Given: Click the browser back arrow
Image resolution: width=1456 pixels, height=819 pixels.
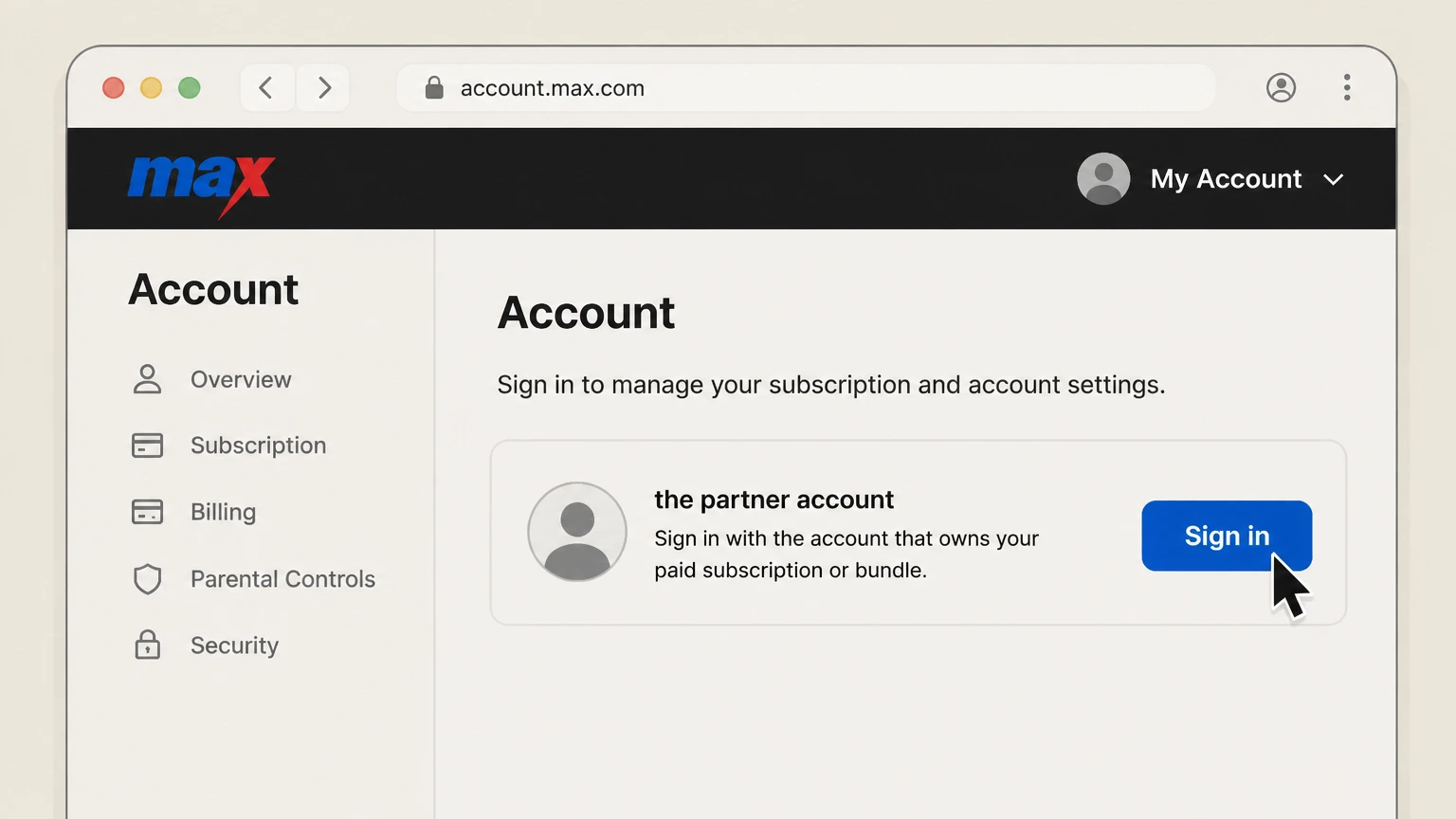Looking at the screenshot, I should 266,88.
